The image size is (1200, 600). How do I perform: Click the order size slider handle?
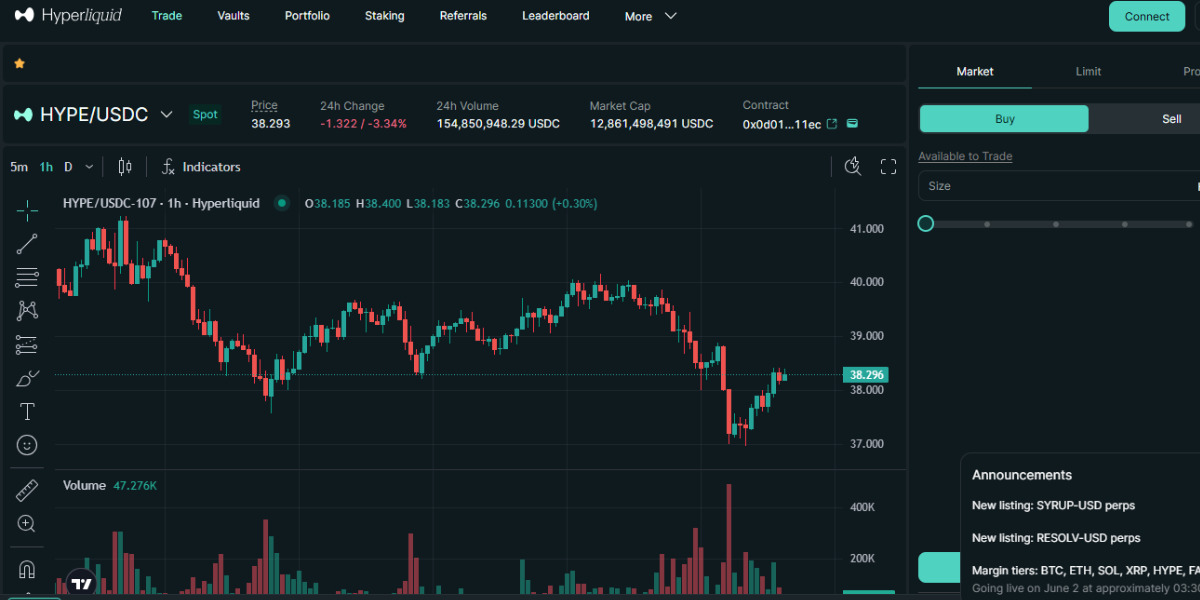pyautogui.click(x=926, y=223)
